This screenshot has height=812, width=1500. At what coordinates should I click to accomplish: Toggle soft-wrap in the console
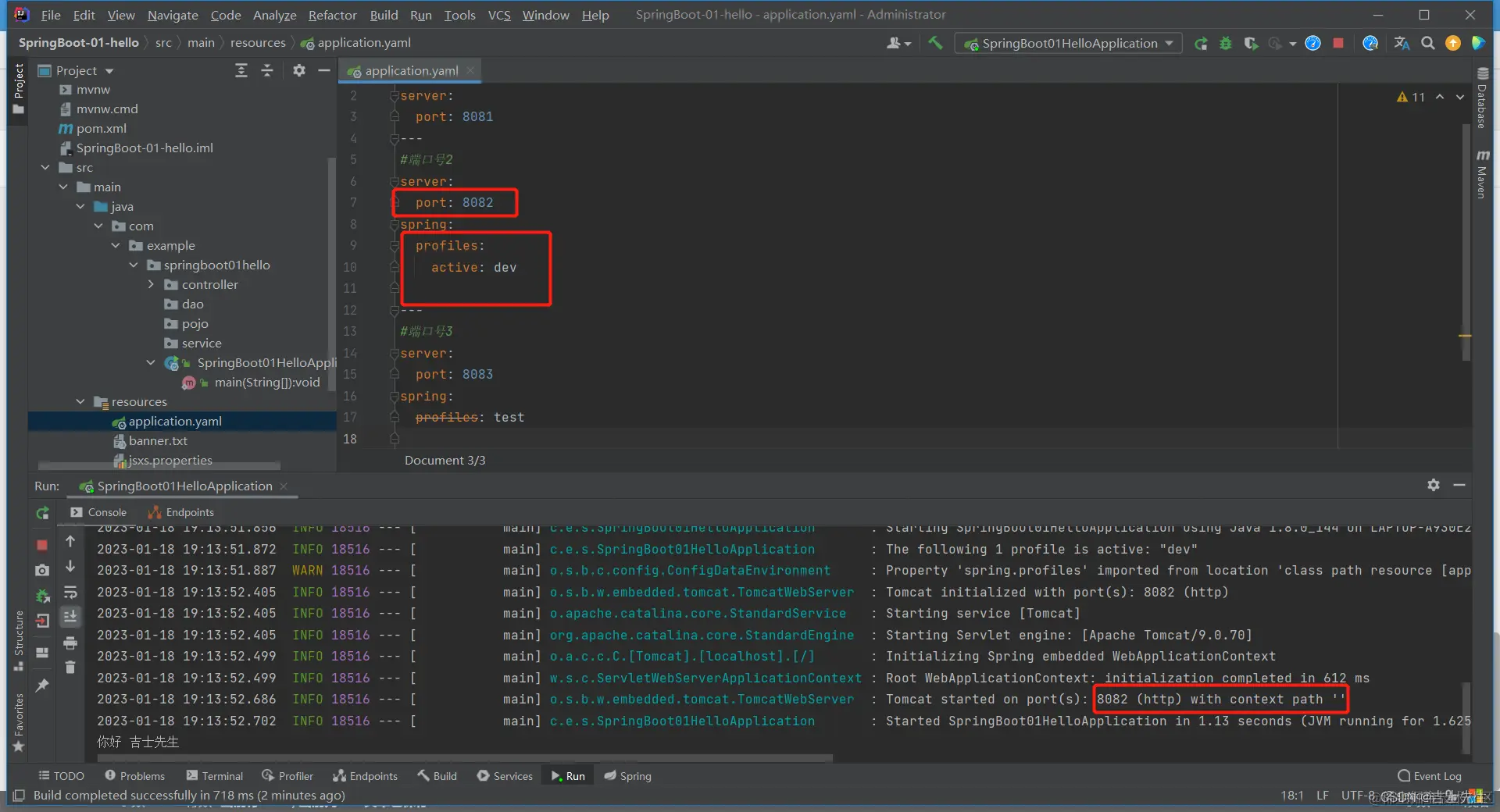pyautogui.click(x=70, y=592)
